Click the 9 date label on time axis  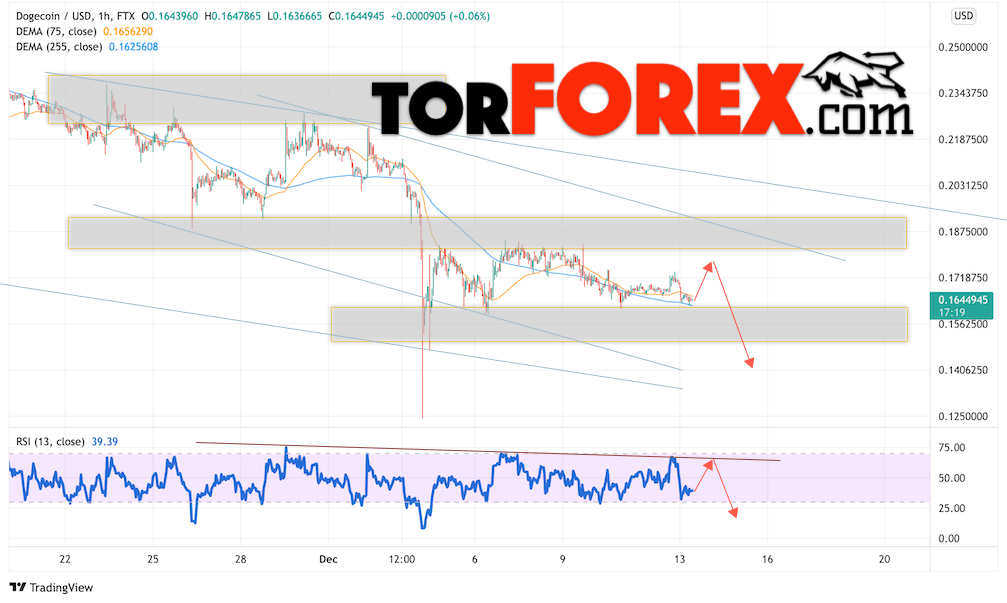[563, 559]
